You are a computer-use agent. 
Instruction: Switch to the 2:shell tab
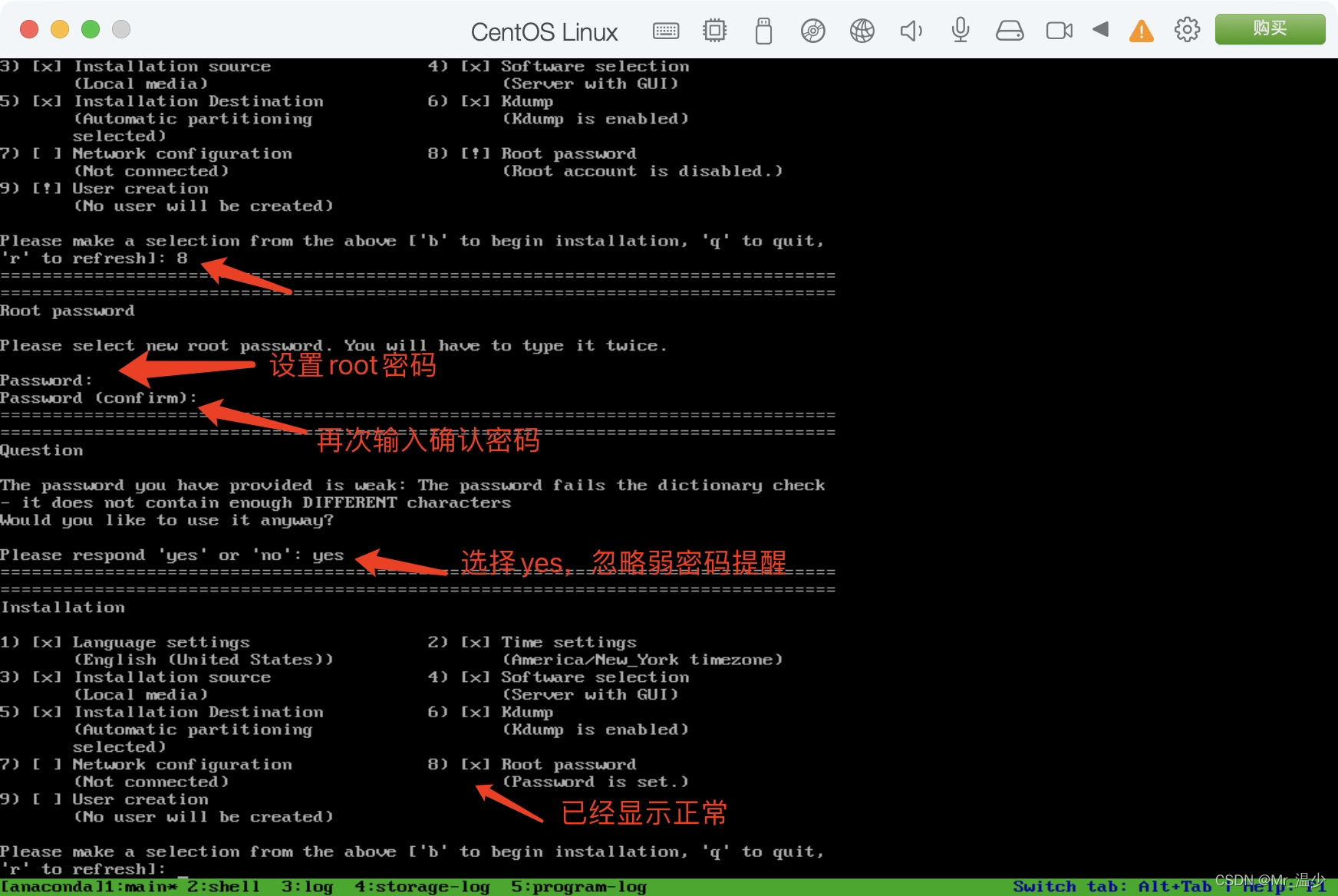tap(223, 887)
